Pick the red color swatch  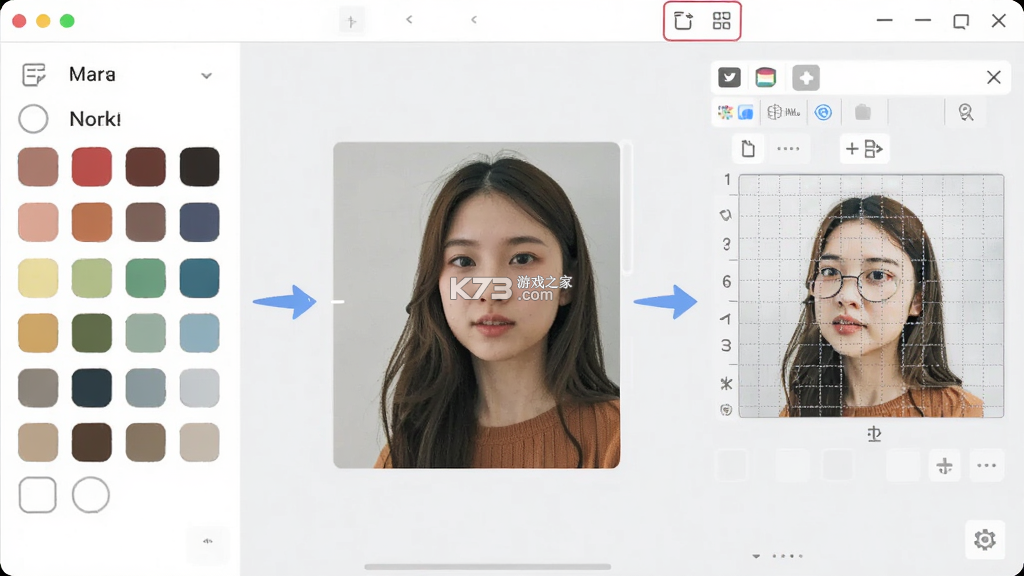91,167
